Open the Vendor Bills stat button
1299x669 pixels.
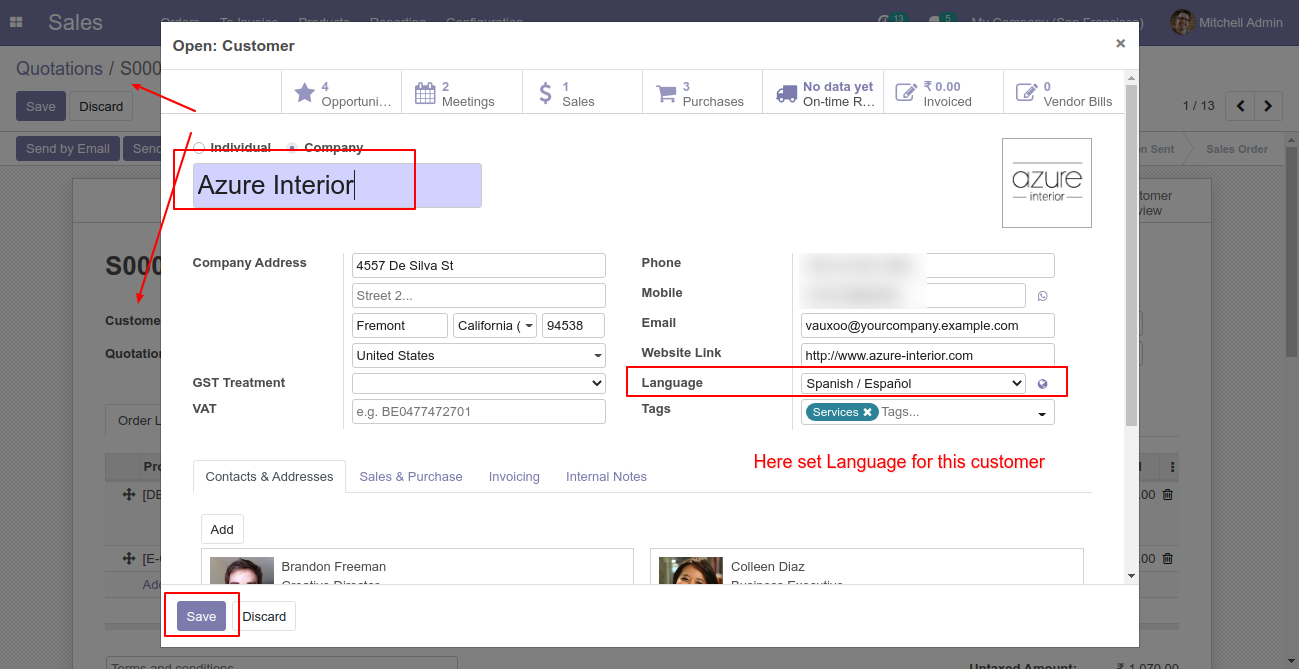coord(1063,93)
